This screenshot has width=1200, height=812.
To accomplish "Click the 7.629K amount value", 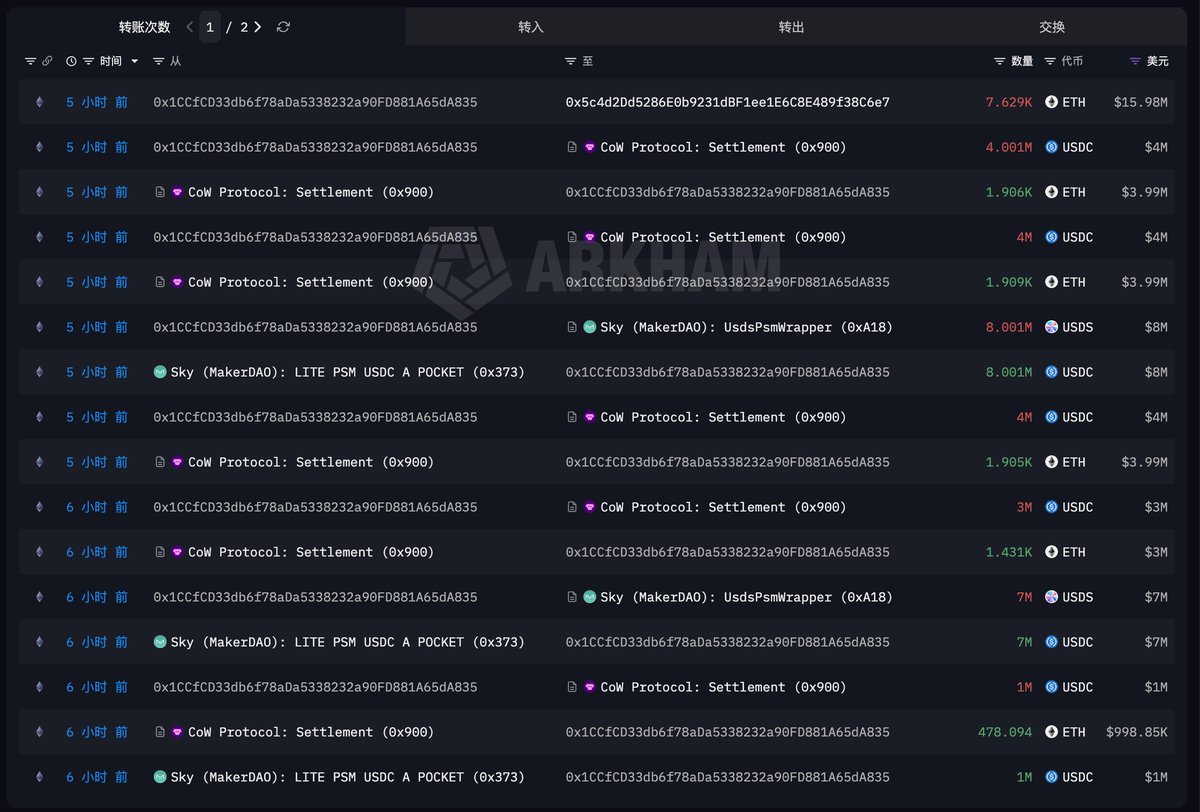I will coord(1009,102).
